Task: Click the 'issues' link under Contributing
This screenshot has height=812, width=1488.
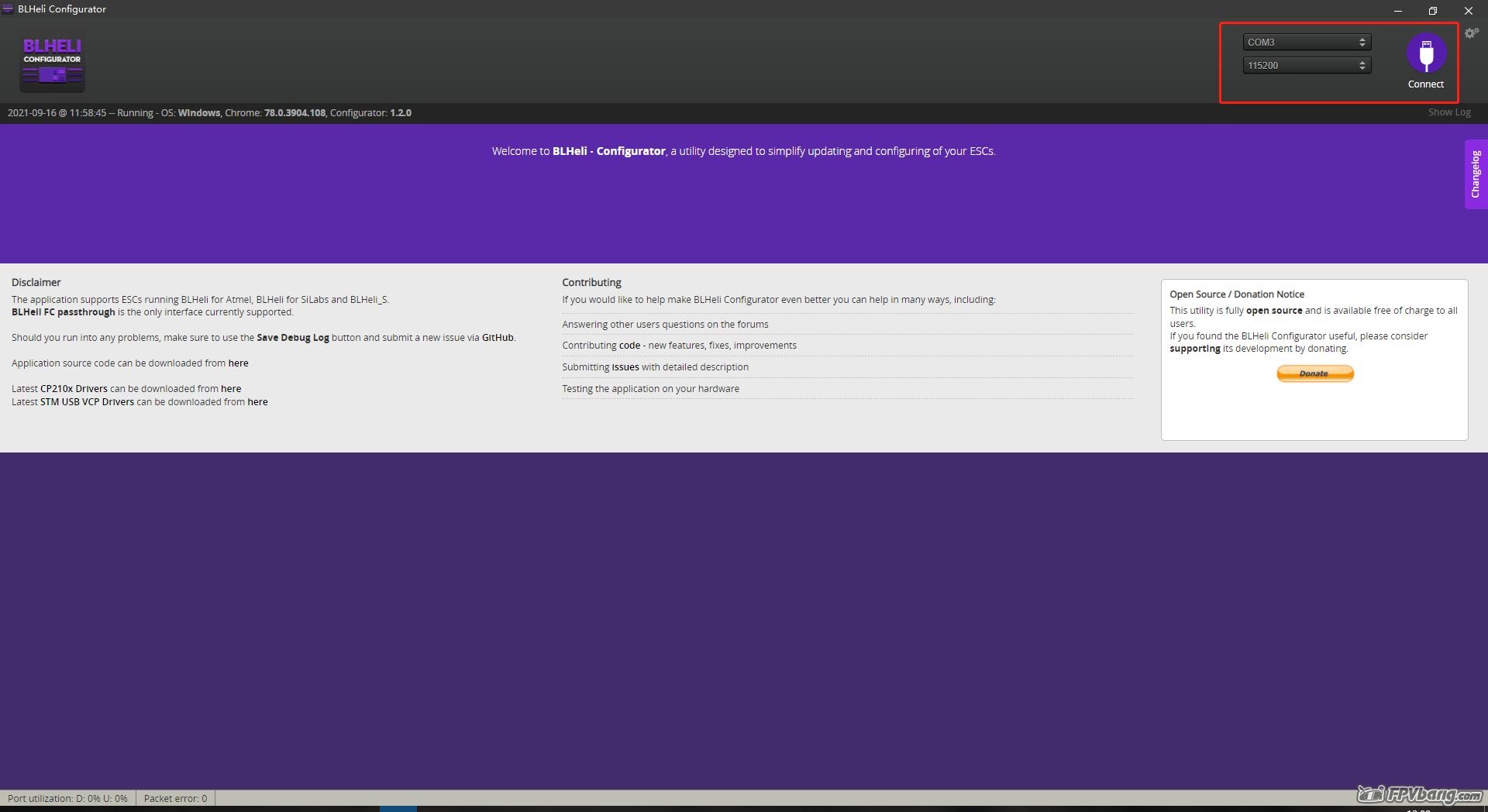Action: coord(625,367)
